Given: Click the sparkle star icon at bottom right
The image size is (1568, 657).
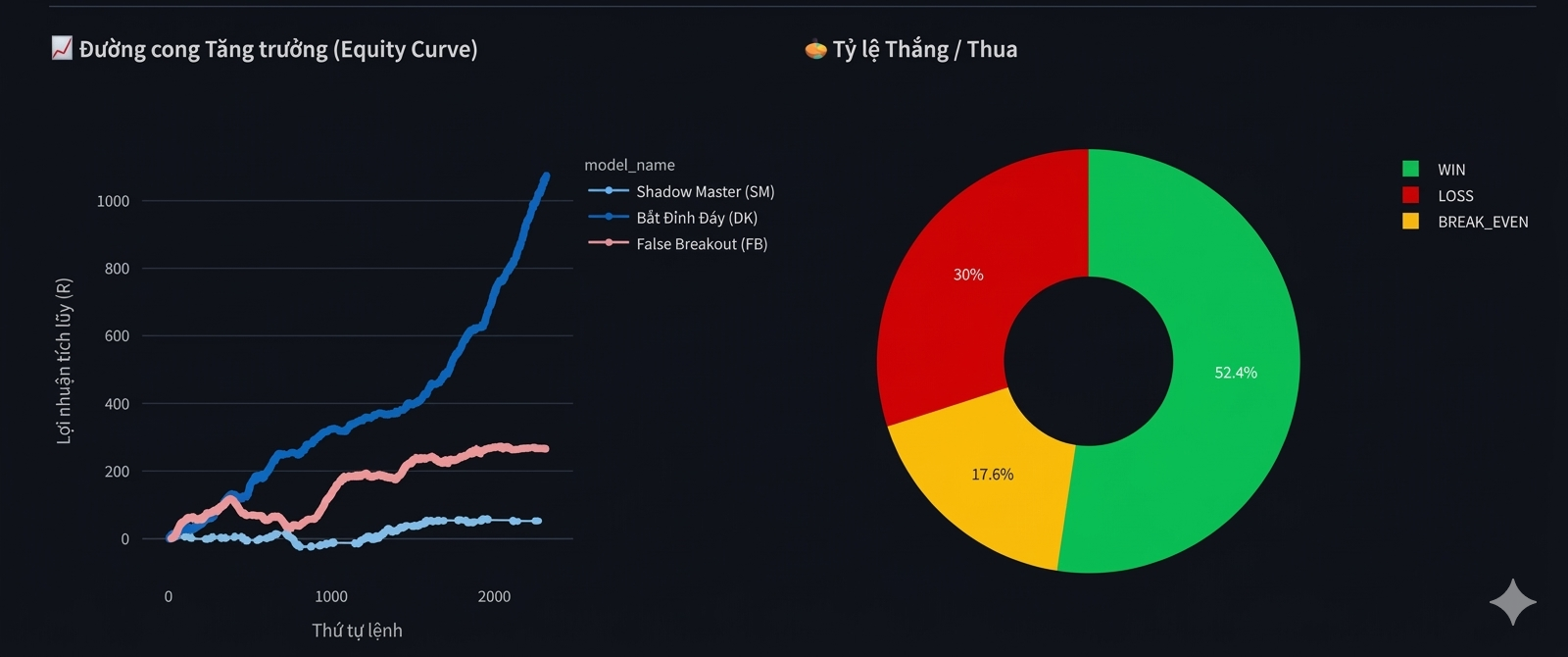Looking at the screenshot, I should 1513,601.
